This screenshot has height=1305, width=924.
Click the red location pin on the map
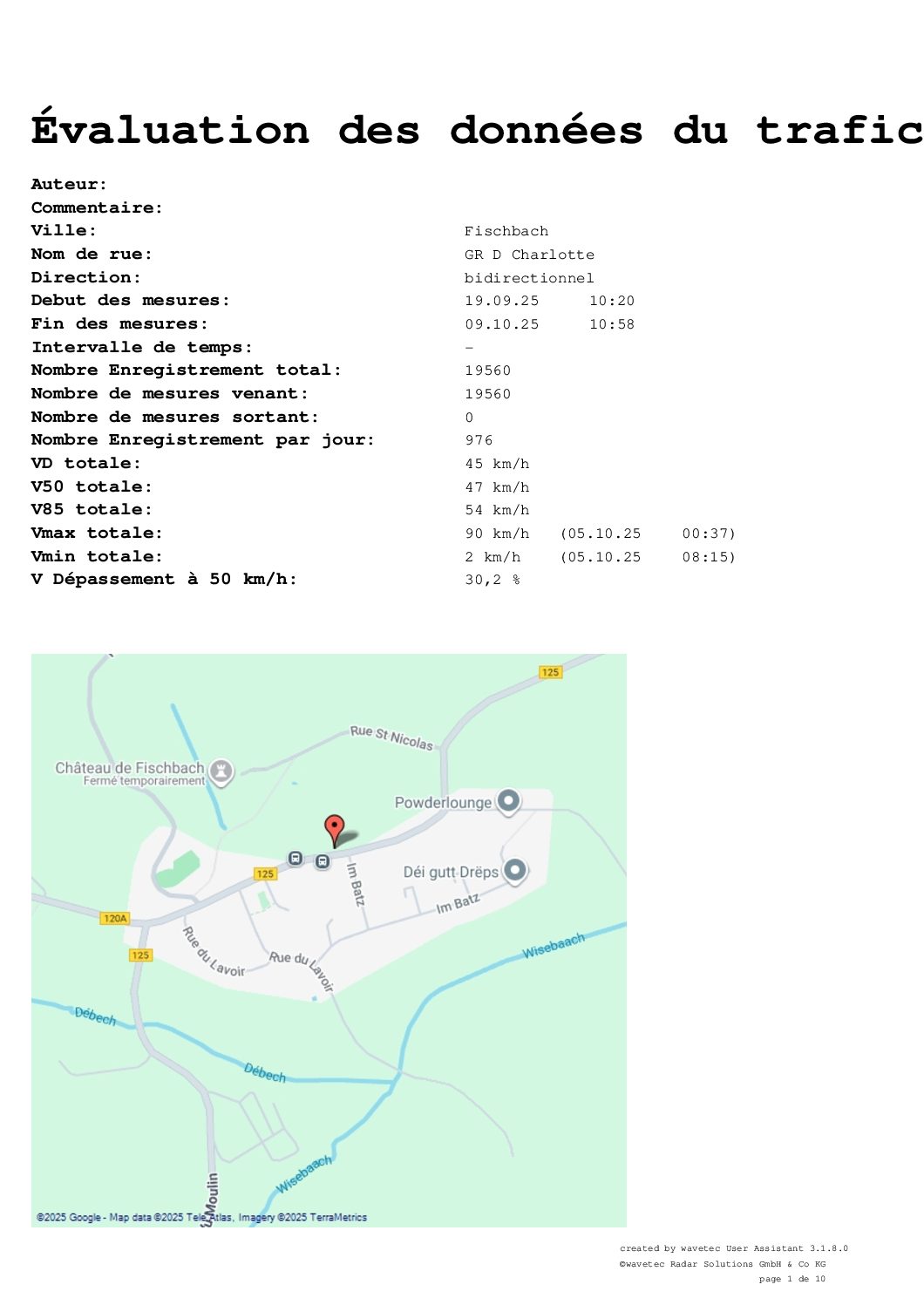point(334,831)
